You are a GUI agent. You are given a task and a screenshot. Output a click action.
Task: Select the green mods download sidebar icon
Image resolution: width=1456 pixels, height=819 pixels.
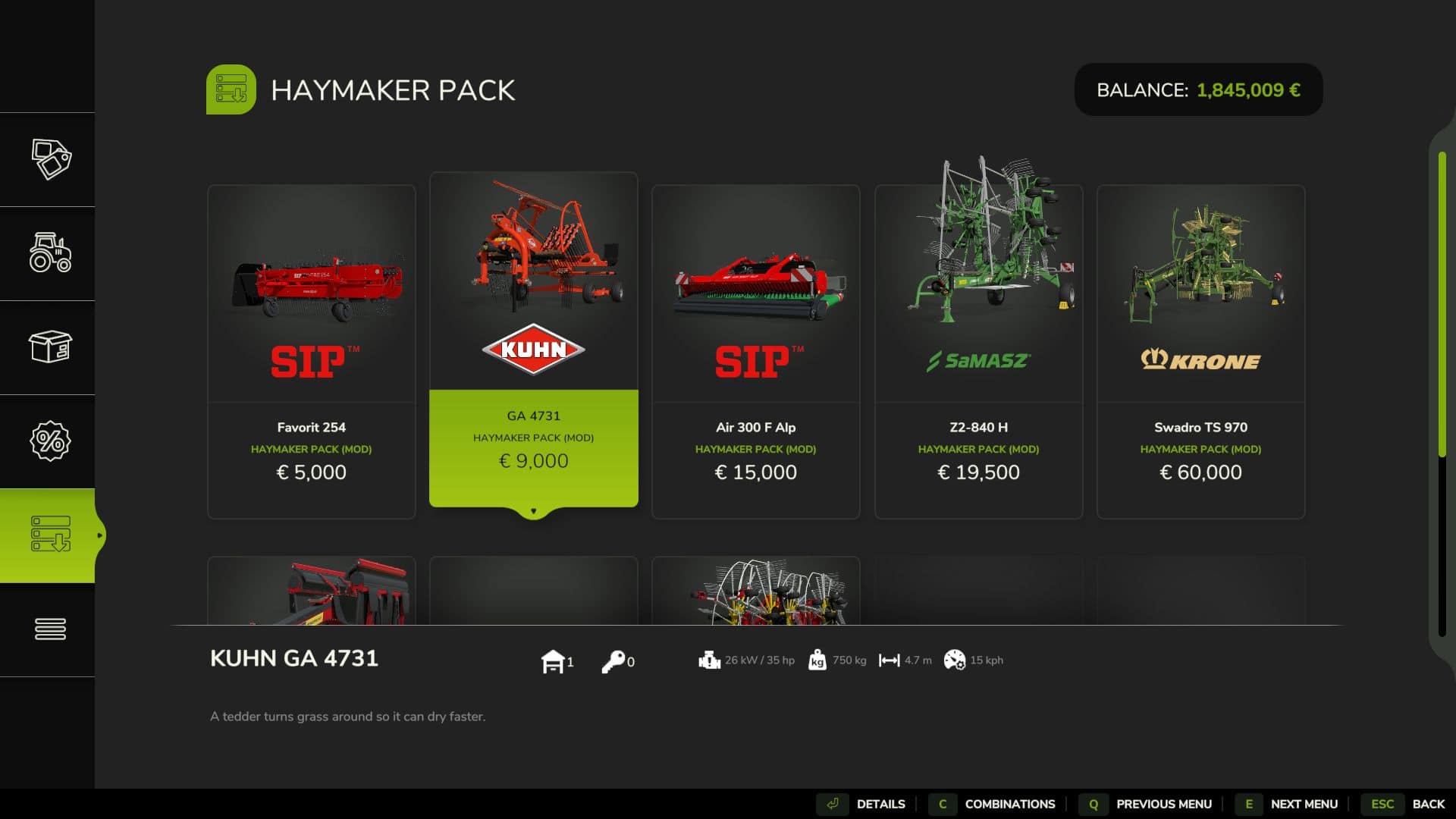point(50,535)
